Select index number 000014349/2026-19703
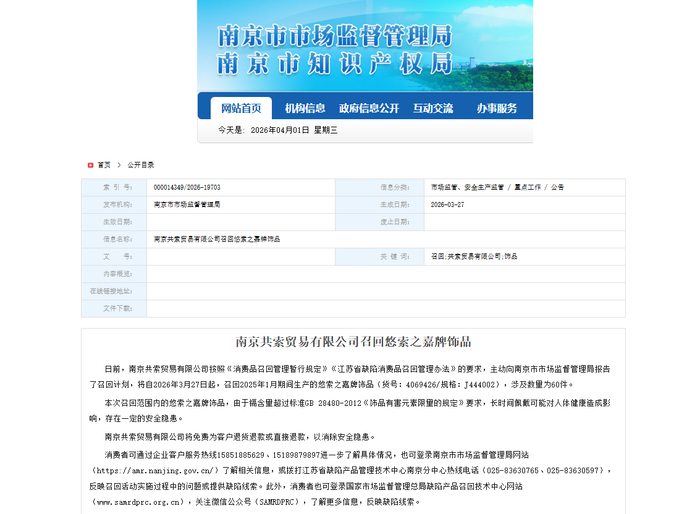 [x=187, y=188]
